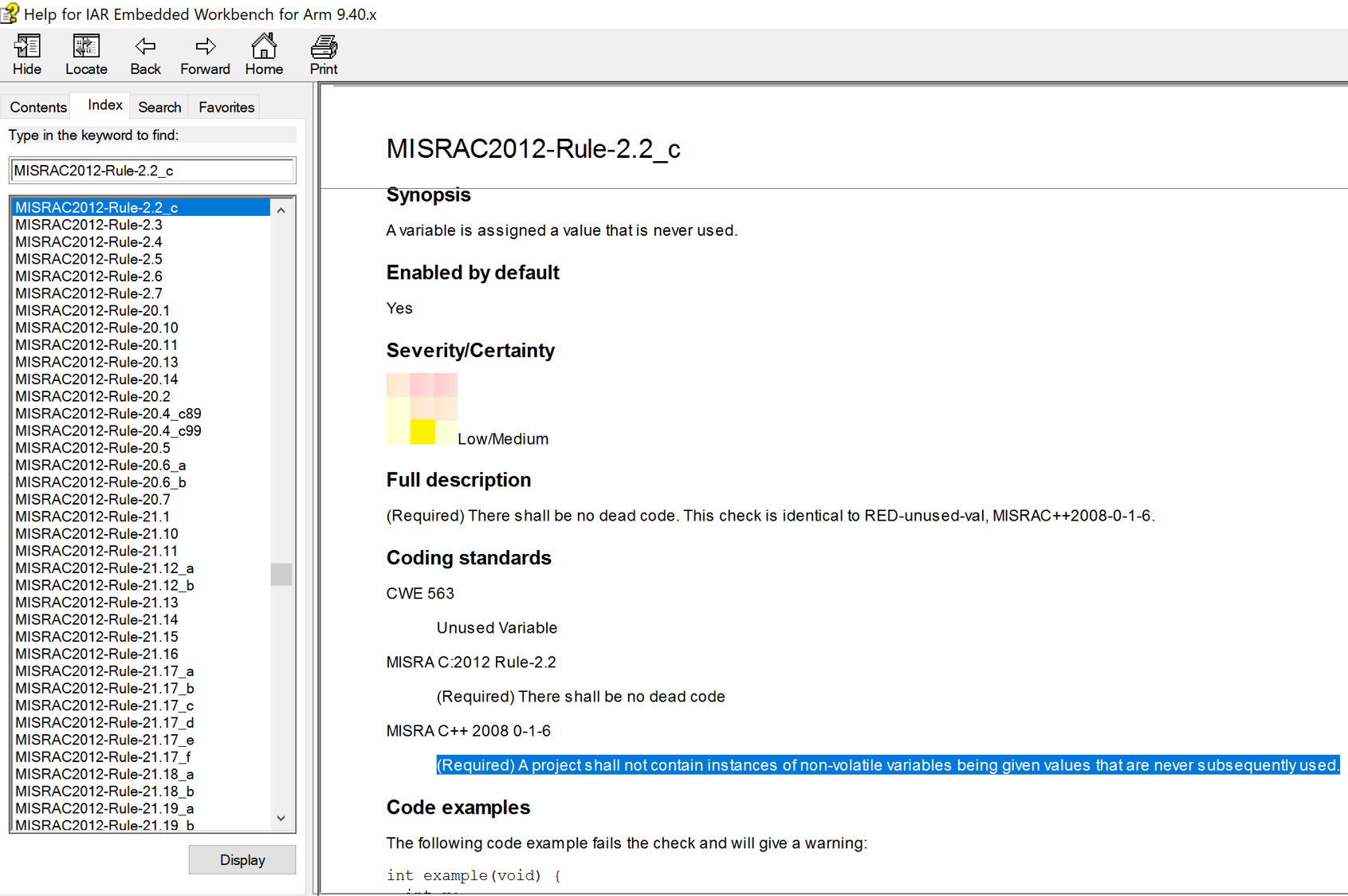Click the yellow square in the severity grid
Viewport: 1348px width, 896px height.
point(421,431)
